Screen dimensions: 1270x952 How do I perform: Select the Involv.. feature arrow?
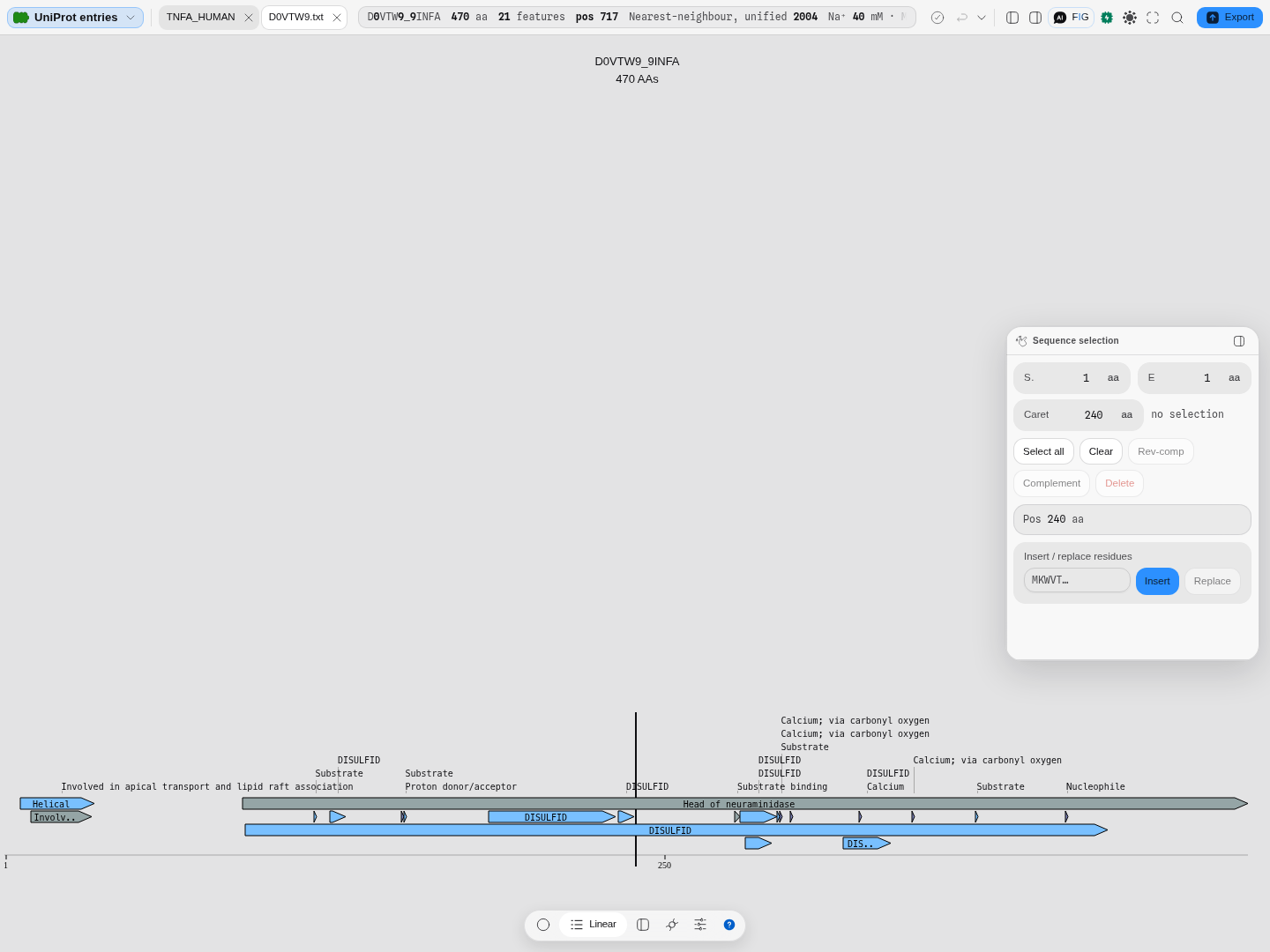point(61,817)
